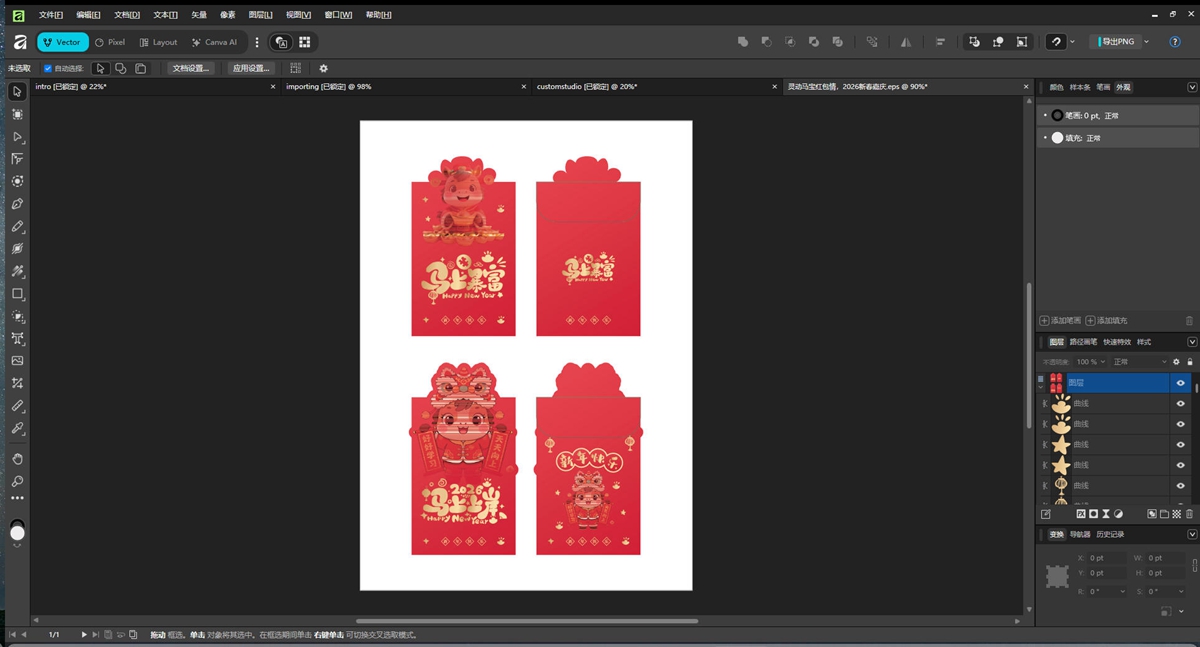Open the 导出PNG dropdown arrow

[1146, 42]
